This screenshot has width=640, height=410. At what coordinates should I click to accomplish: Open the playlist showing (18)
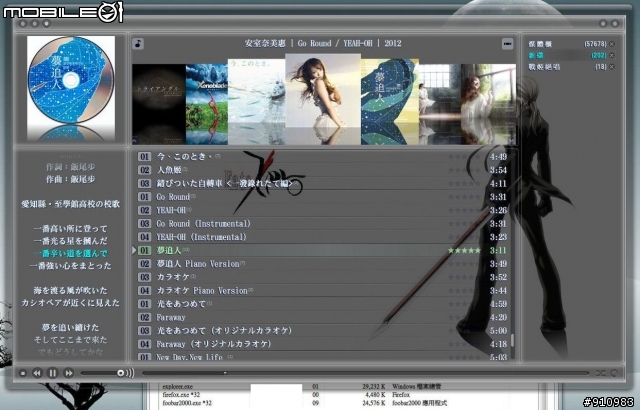(567, 66)
